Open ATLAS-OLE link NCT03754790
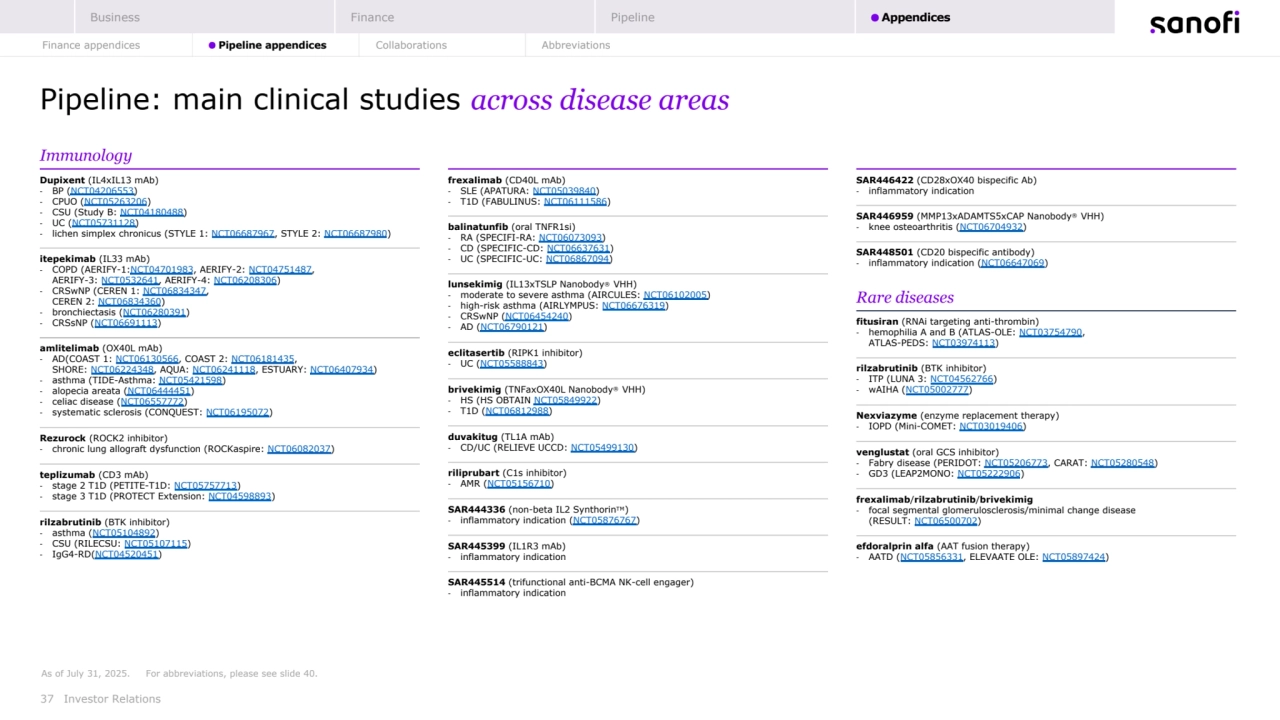Viewport: 1280px width, 720px height. (x=1051, y=333)
